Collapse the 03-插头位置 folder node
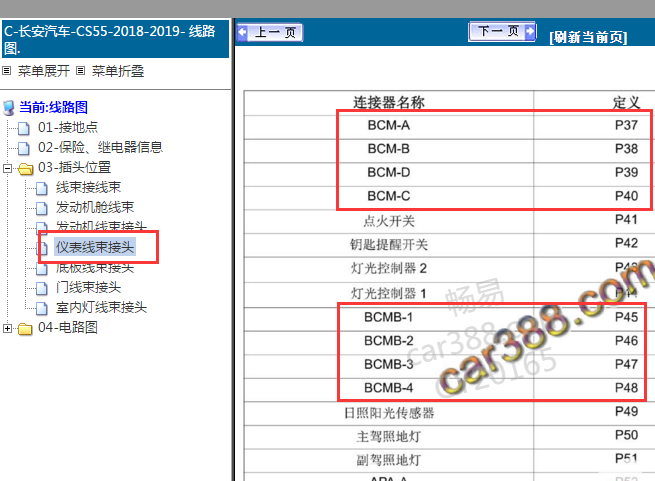The height and width of the screenshot is (481, 655). coord(7,168)
